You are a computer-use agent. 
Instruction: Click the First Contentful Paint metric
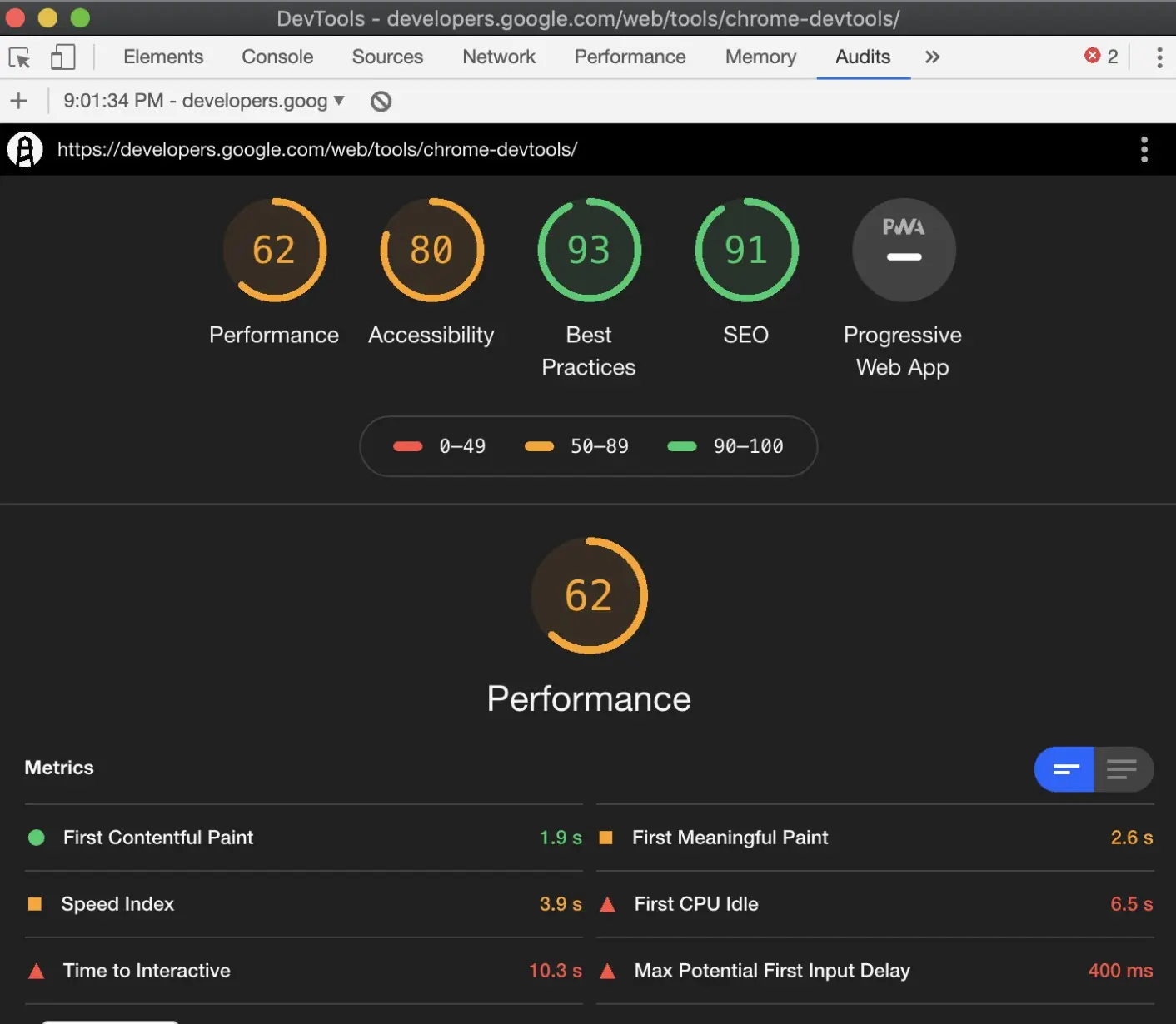[304, 838]
